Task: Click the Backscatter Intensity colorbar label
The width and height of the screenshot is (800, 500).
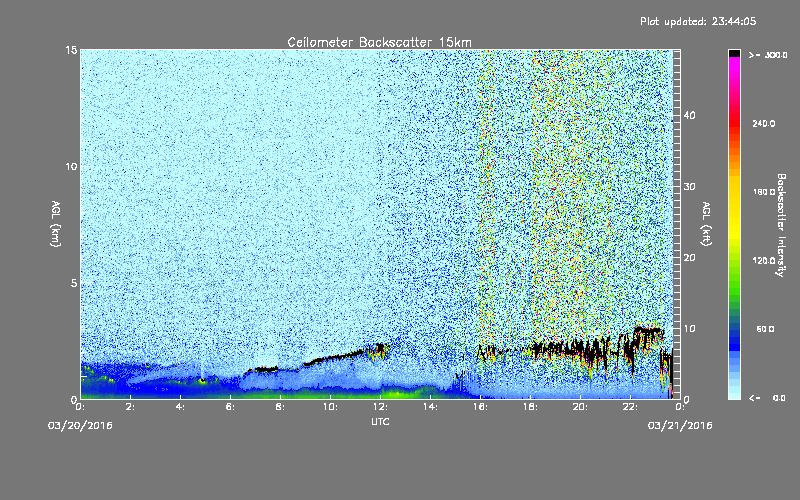Action: (x=781, y=225)
